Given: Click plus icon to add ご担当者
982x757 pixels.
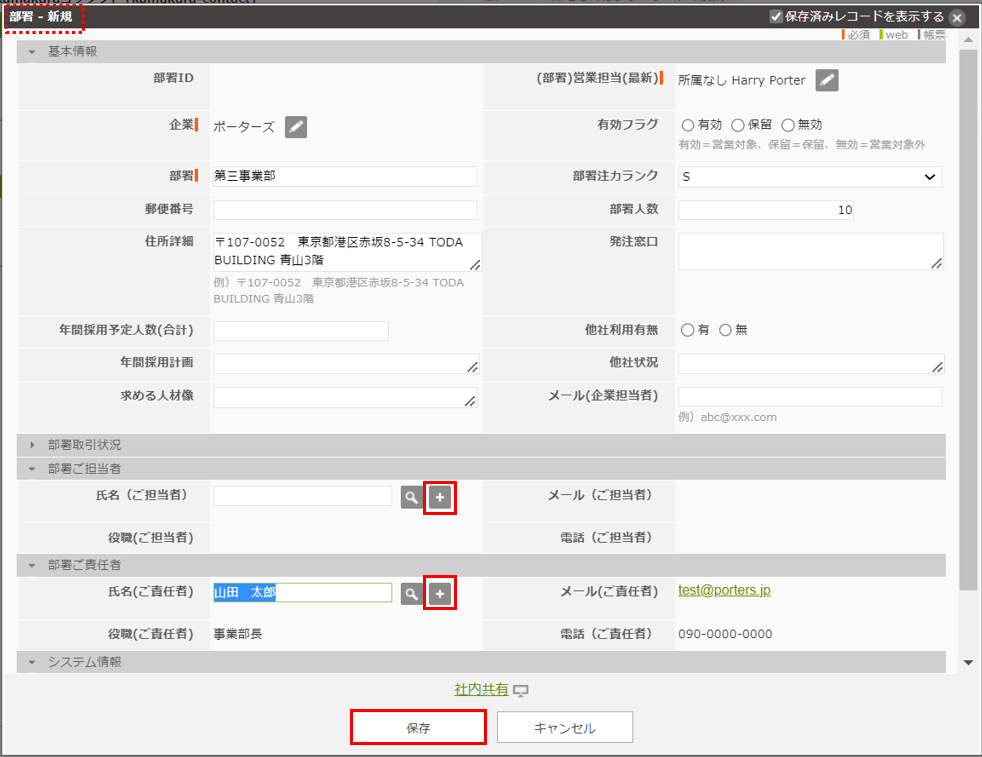Looking at the screenshot, I should click(x=440, y=497).
